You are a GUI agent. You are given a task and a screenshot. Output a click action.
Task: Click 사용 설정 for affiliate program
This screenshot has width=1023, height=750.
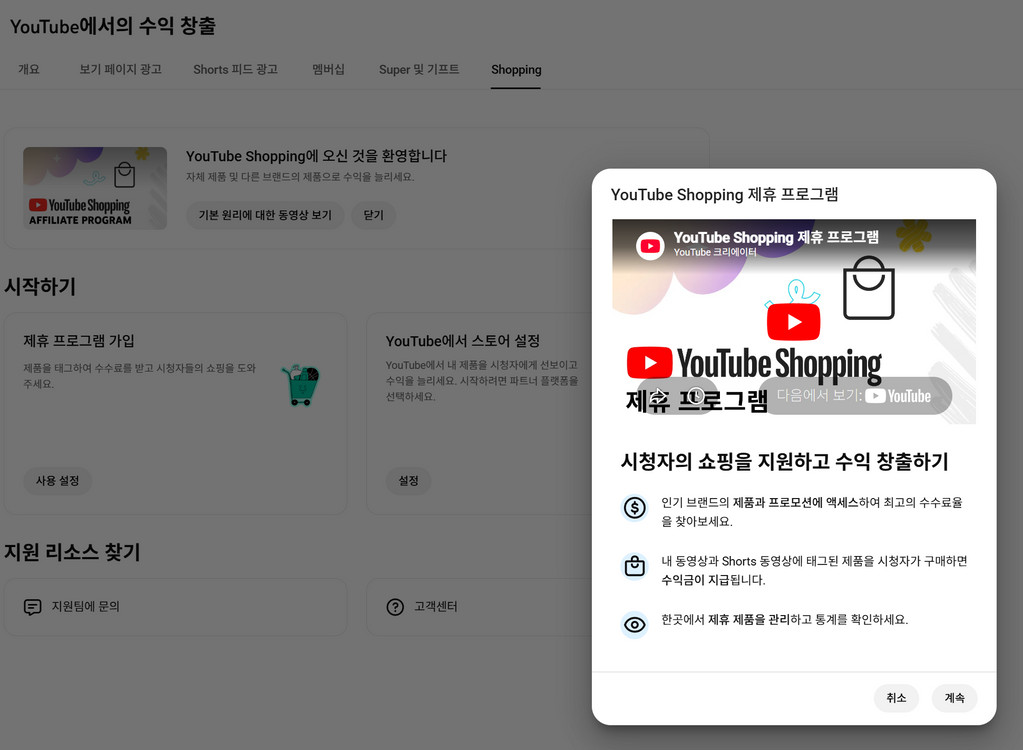click(x=57, y=481)
